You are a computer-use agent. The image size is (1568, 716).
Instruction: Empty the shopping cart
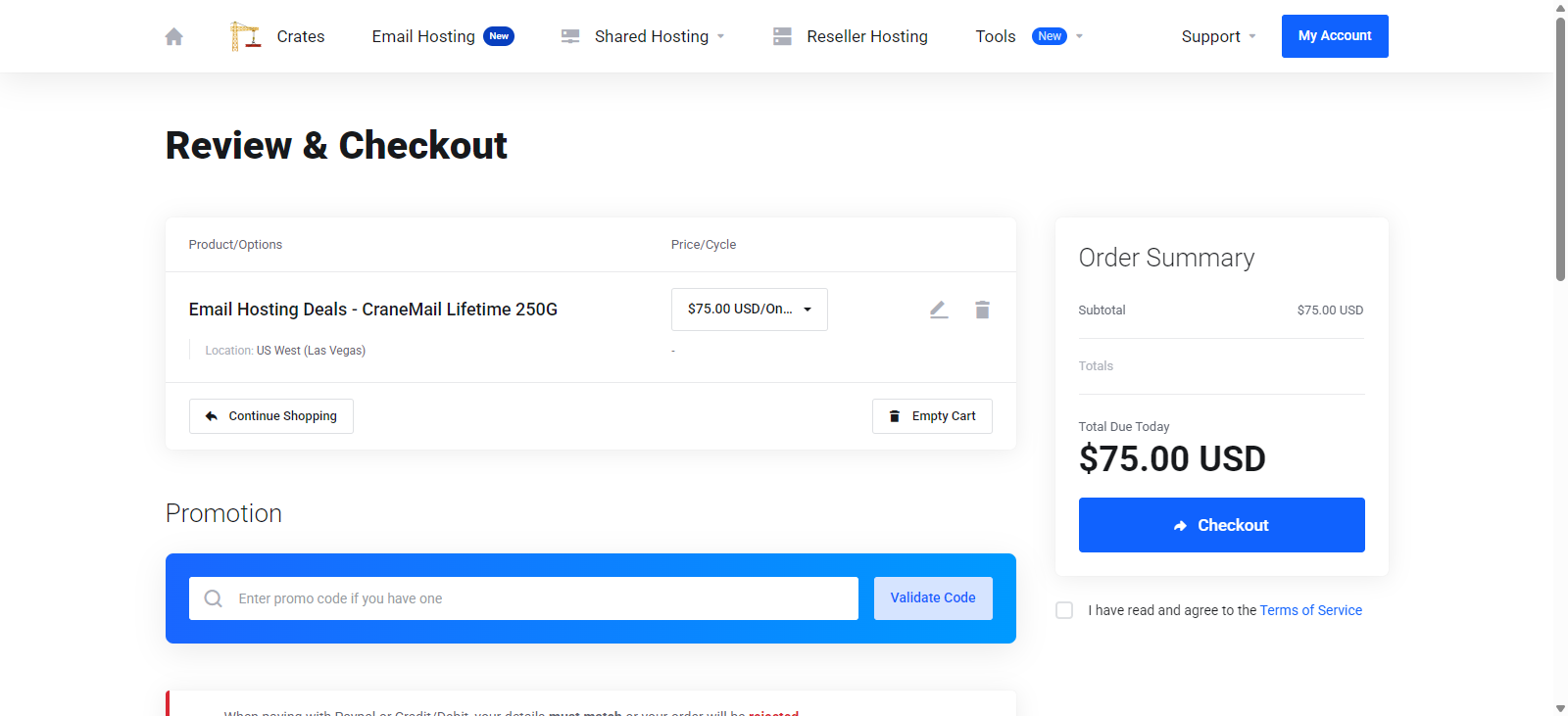pyautogui.click(x=932, y=416)
